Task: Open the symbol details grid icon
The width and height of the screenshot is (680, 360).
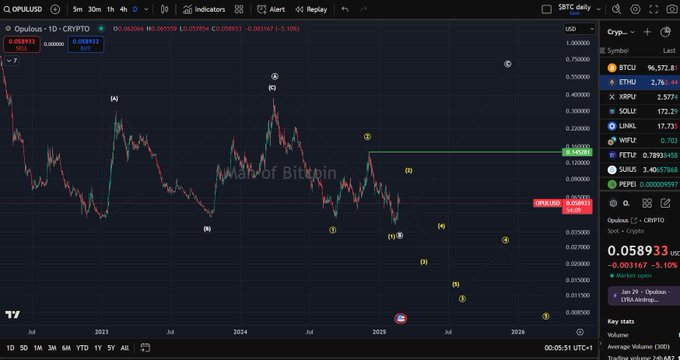Action: pyautogui.click(x=647, y=203)
